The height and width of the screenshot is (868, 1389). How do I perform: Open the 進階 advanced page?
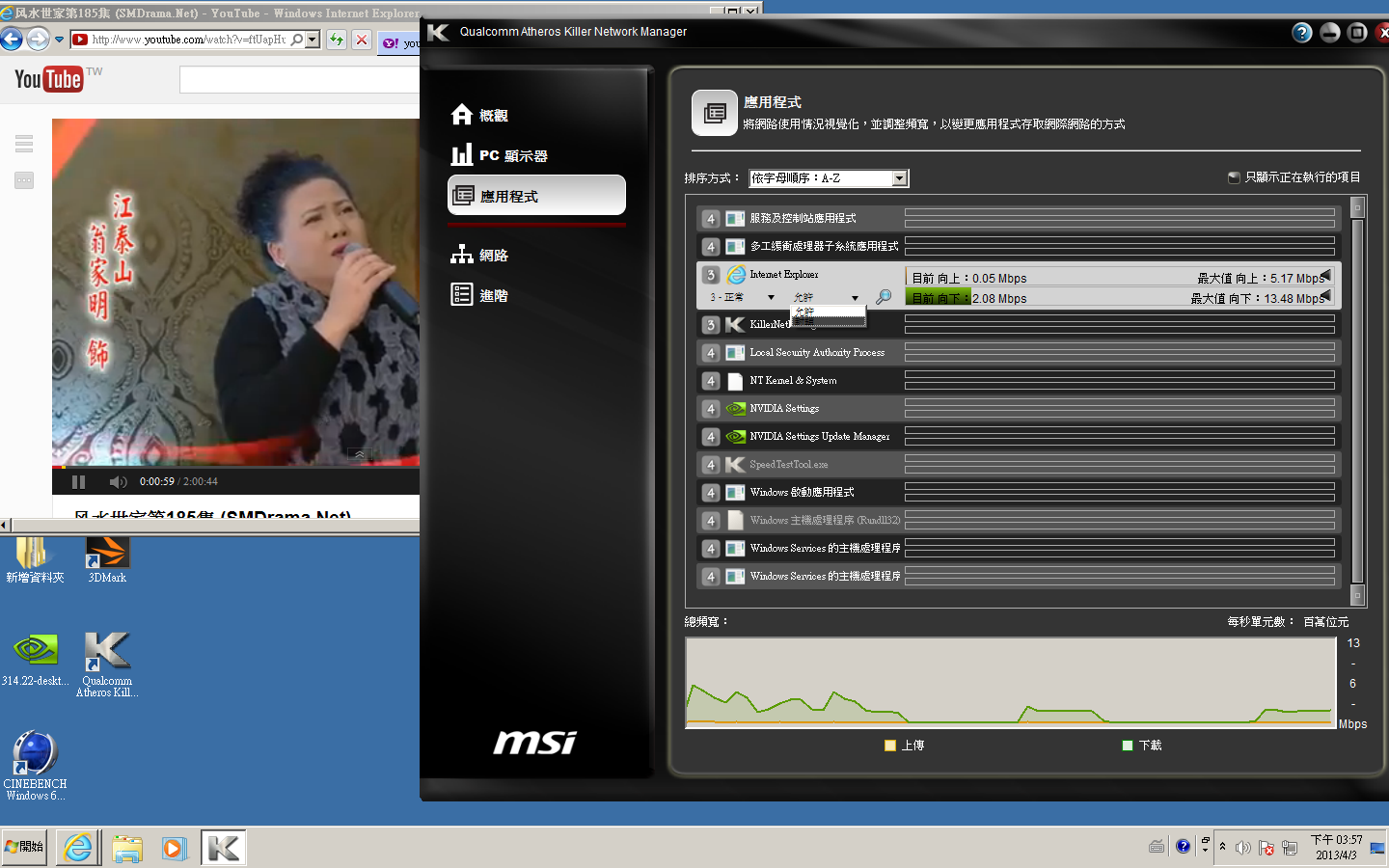pos(480,295)
